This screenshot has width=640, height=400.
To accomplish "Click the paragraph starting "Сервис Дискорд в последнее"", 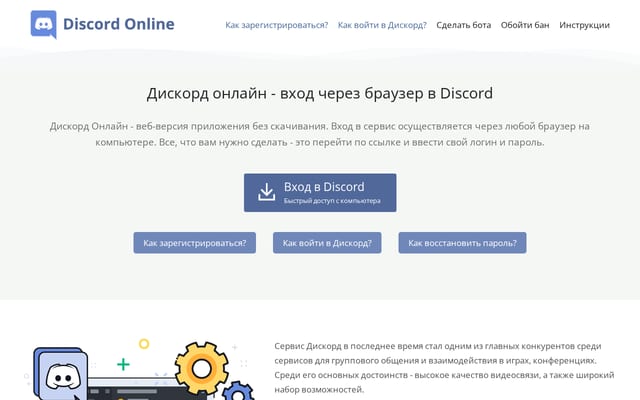I will click(x=444, y=367).
